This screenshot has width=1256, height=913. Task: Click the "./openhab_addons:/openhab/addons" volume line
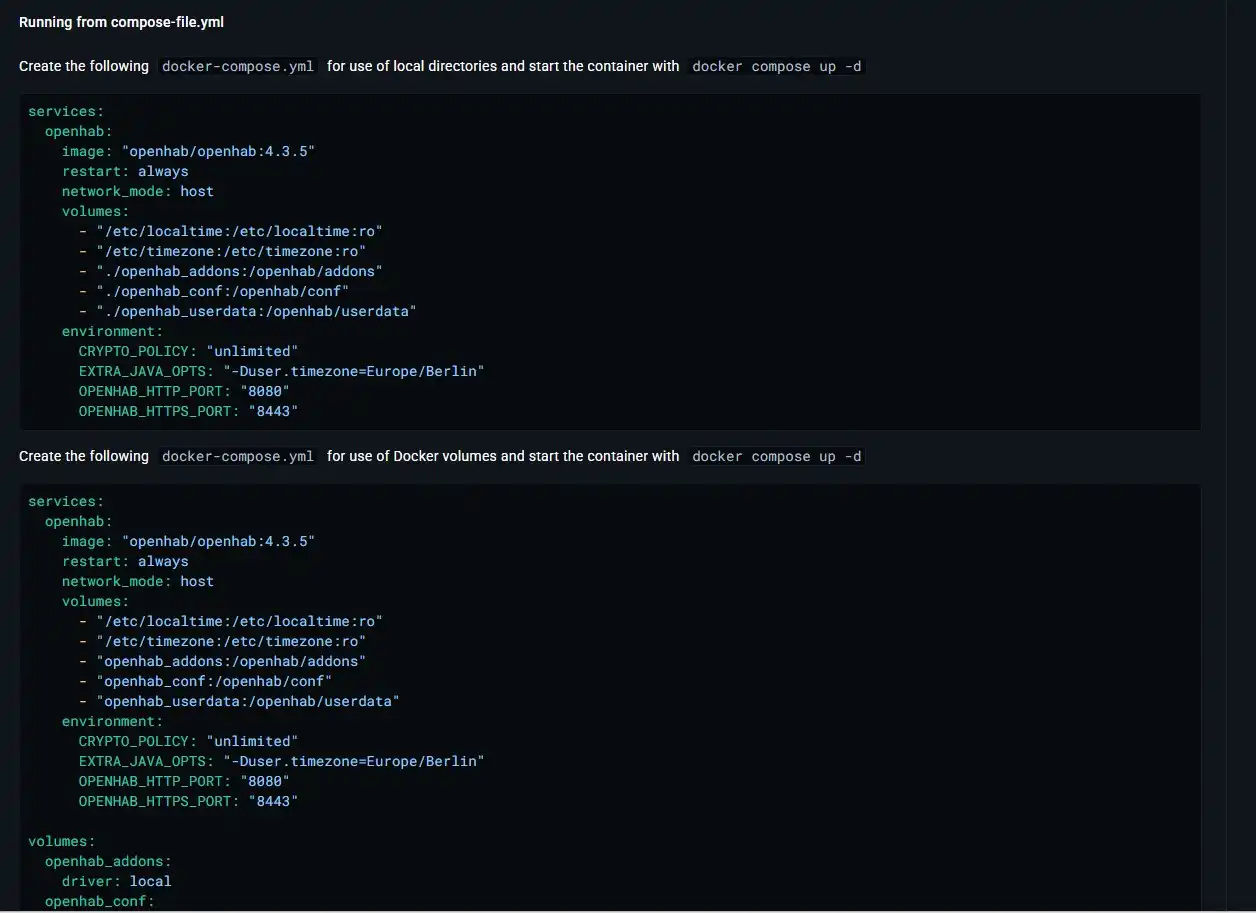231,271
